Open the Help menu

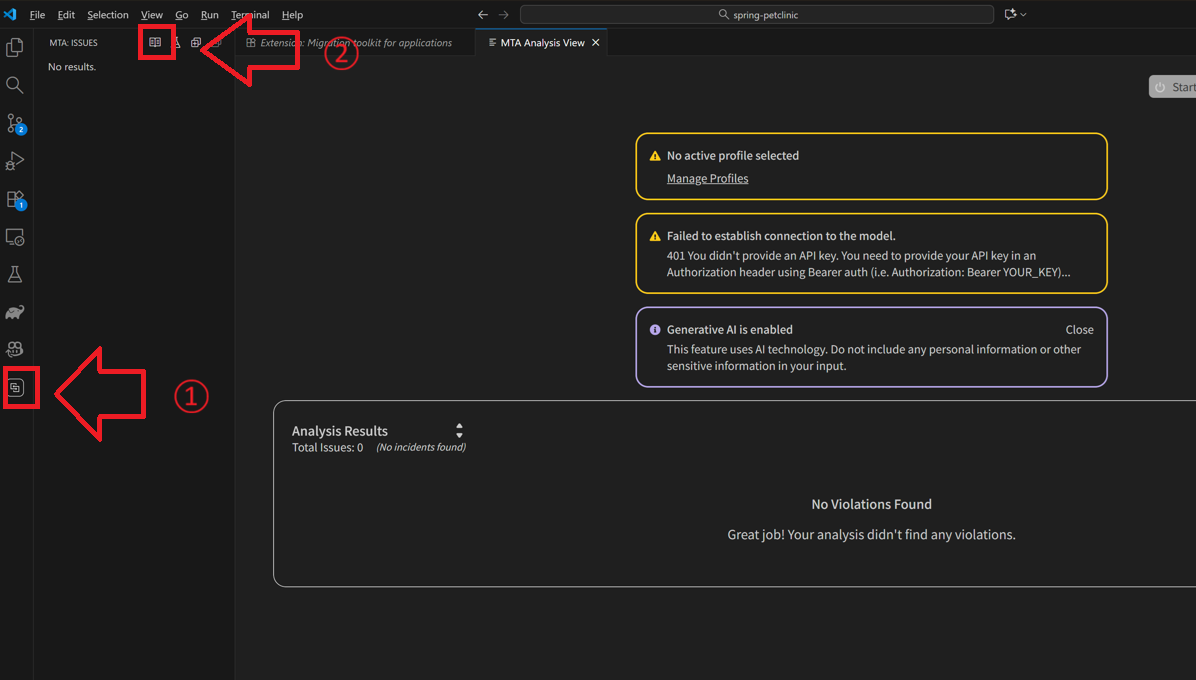292,14
